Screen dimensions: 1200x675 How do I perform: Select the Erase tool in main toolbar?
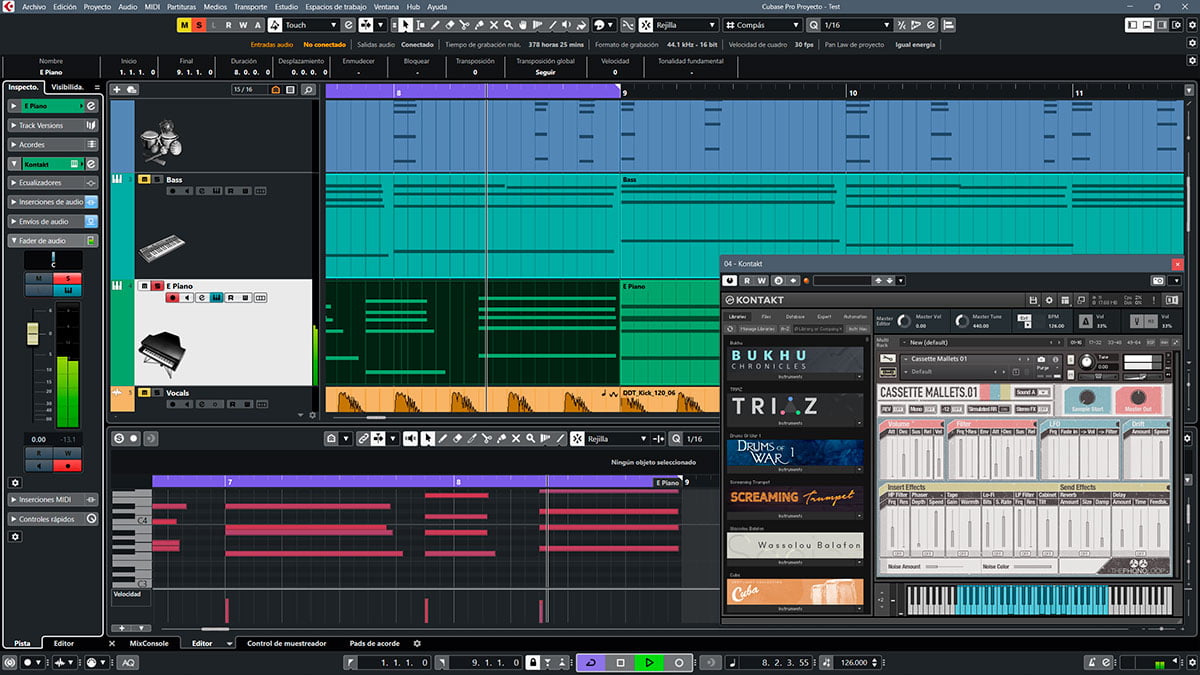449,25
